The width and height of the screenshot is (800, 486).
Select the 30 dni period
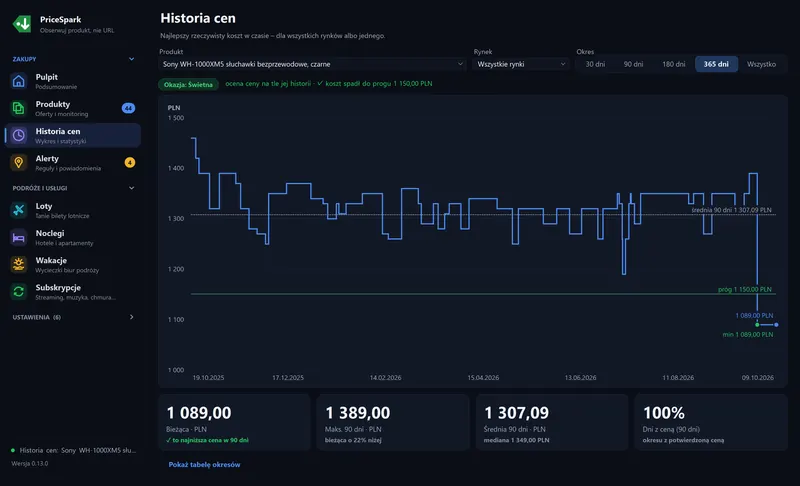[595, 64]
